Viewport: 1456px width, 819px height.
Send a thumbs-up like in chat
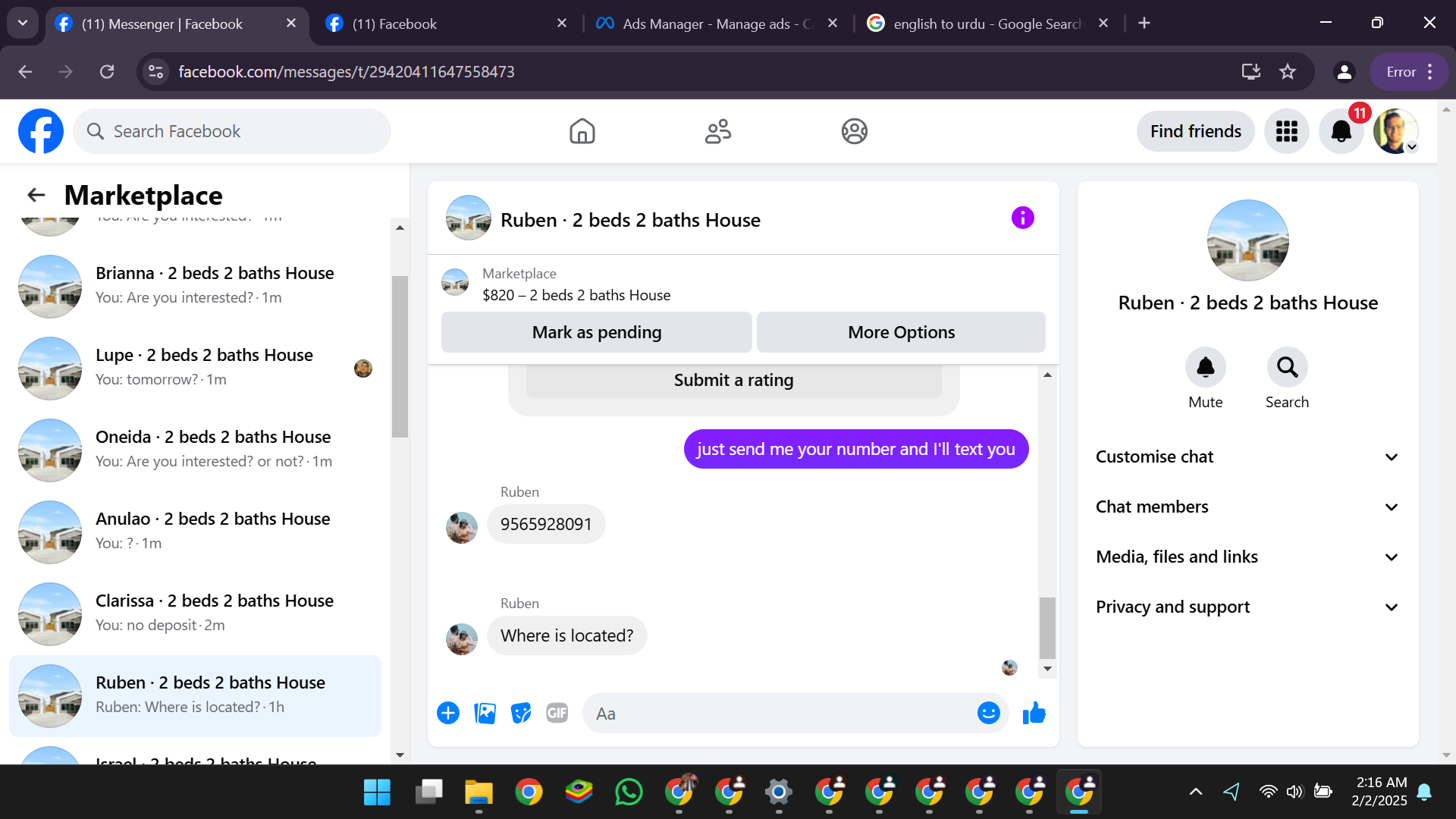[x=1034, y=714]
